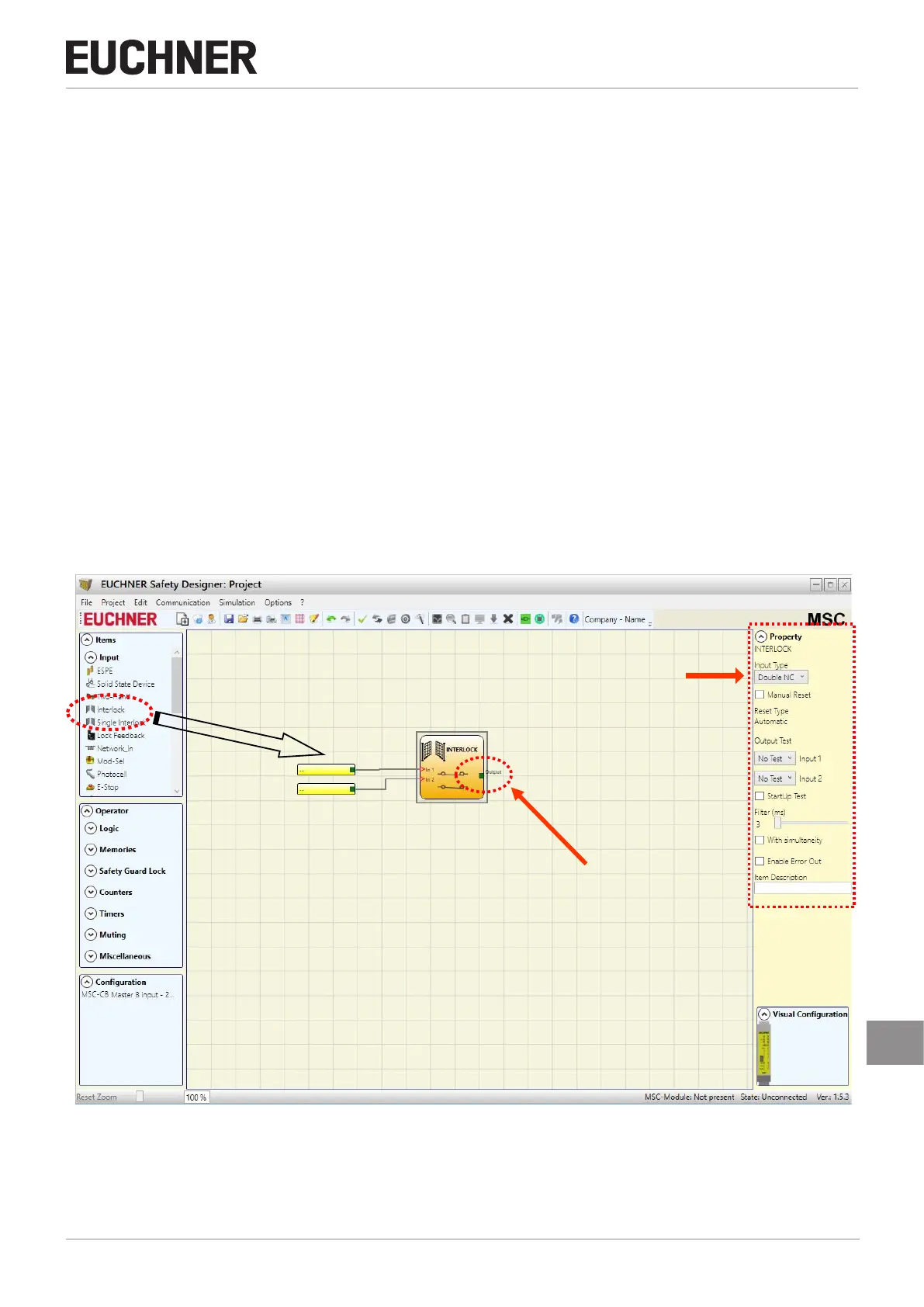Click the Item Description text field
The width and height of the screenshot is (924, 1307).
pos(802,888)
